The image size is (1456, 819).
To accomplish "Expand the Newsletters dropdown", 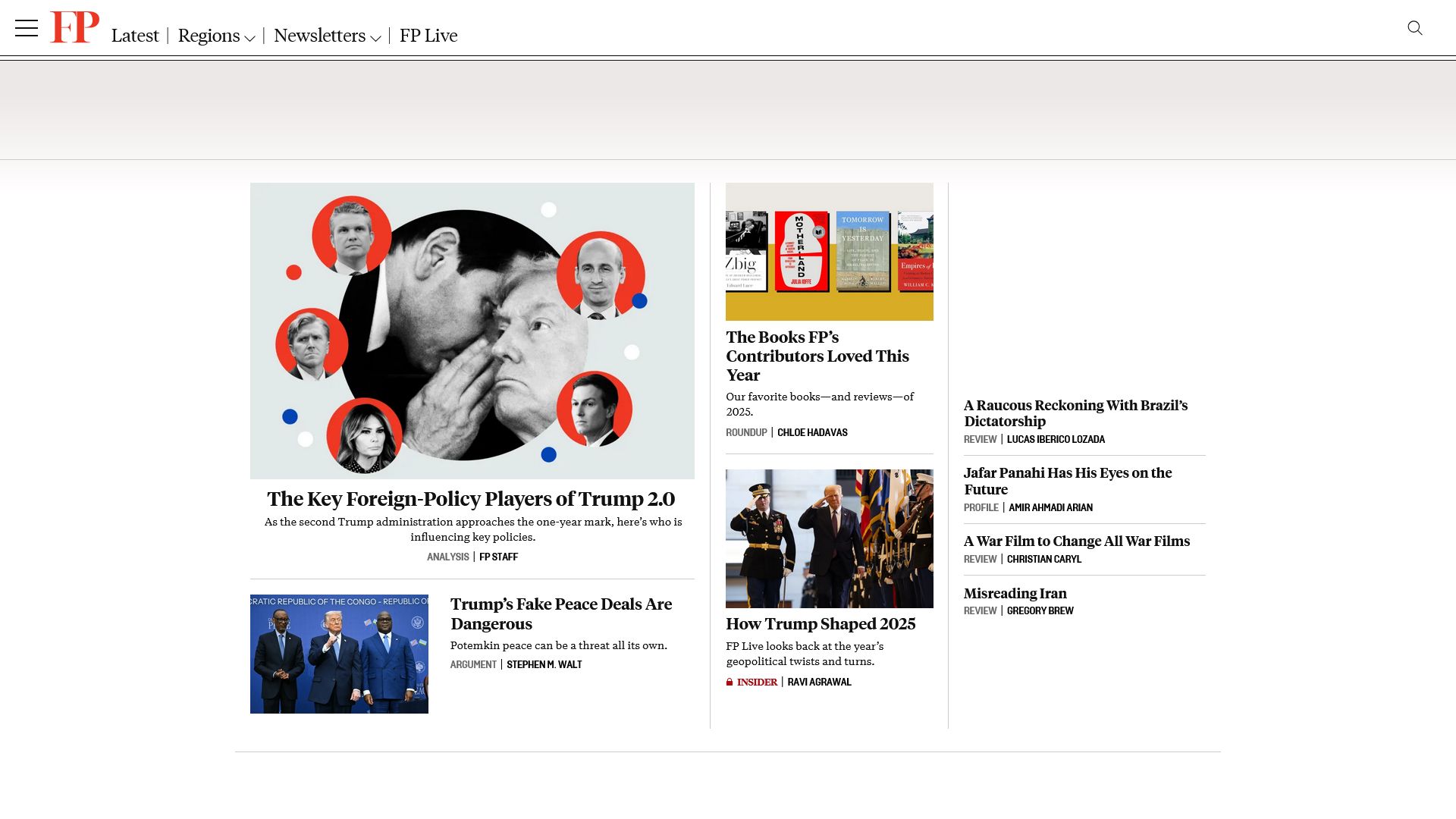I will [327, 36].
